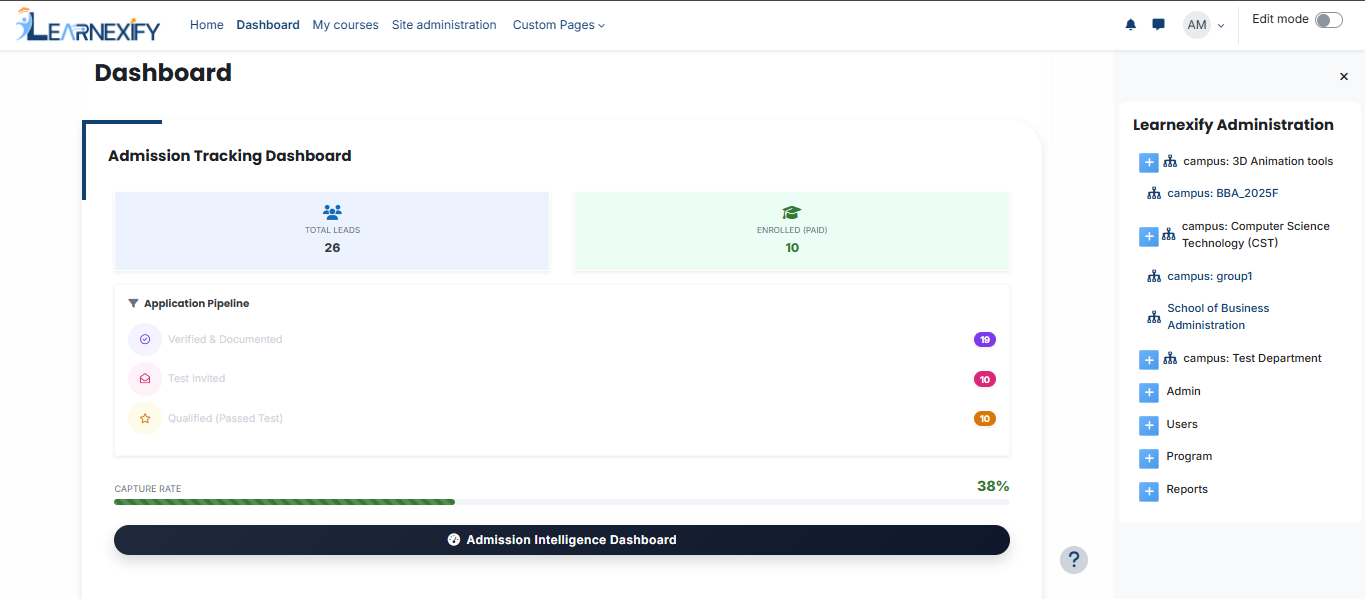Click the Verified & Documented check icon

click(145, 340)
